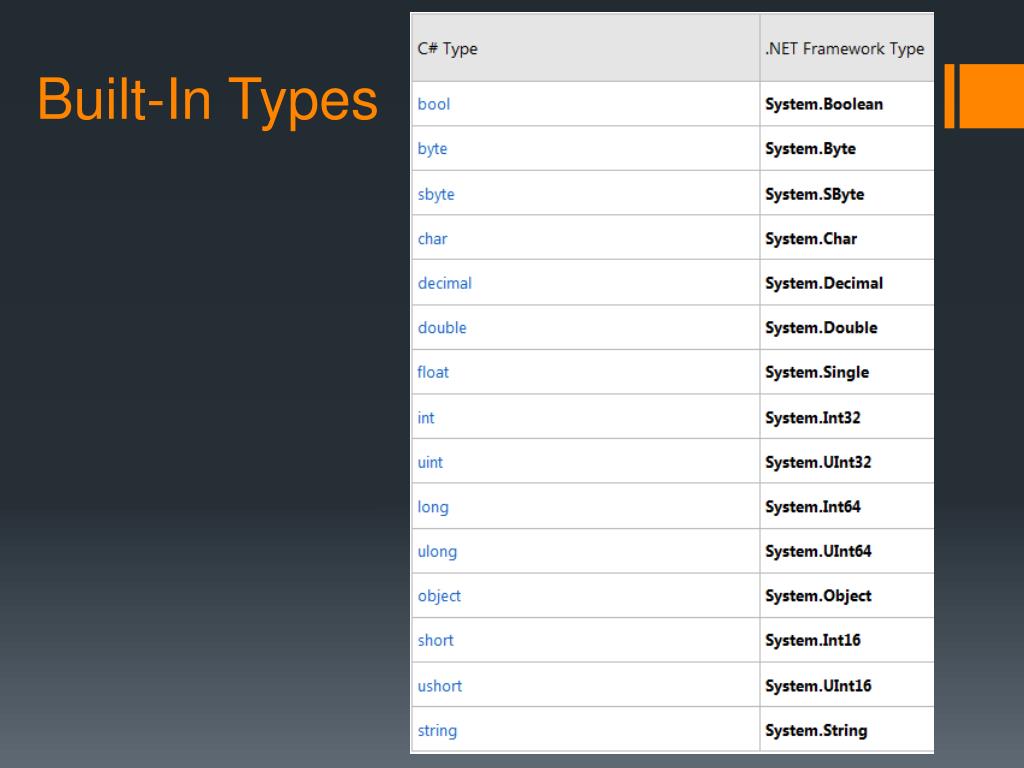Click the C# Type column header
Image resolution: width=1024 pixels, height=768 pixels.
[x=585, y=48]
